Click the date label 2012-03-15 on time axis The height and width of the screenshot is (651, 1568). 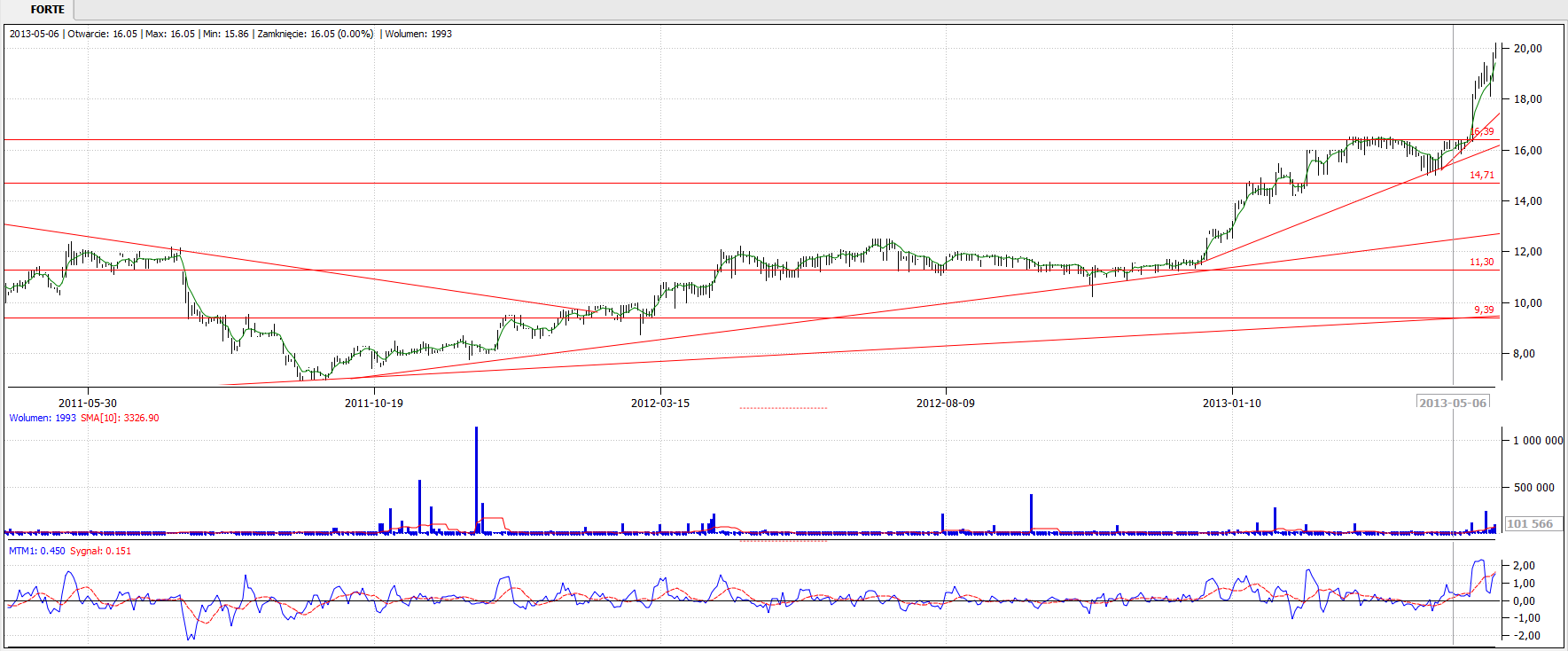pos(660,404)
